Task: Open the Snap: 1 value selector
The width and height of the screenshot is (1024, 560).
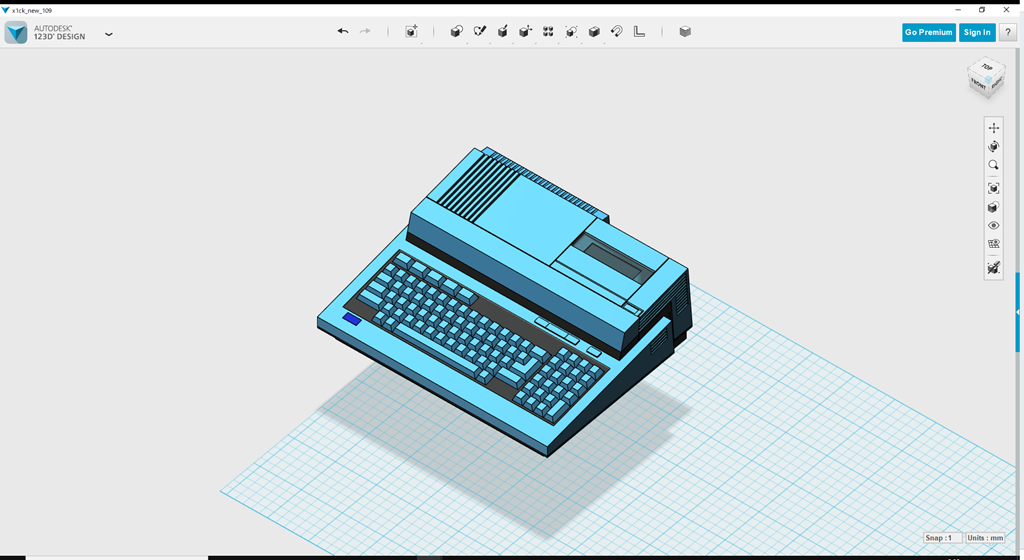Action: pos(941,538)
